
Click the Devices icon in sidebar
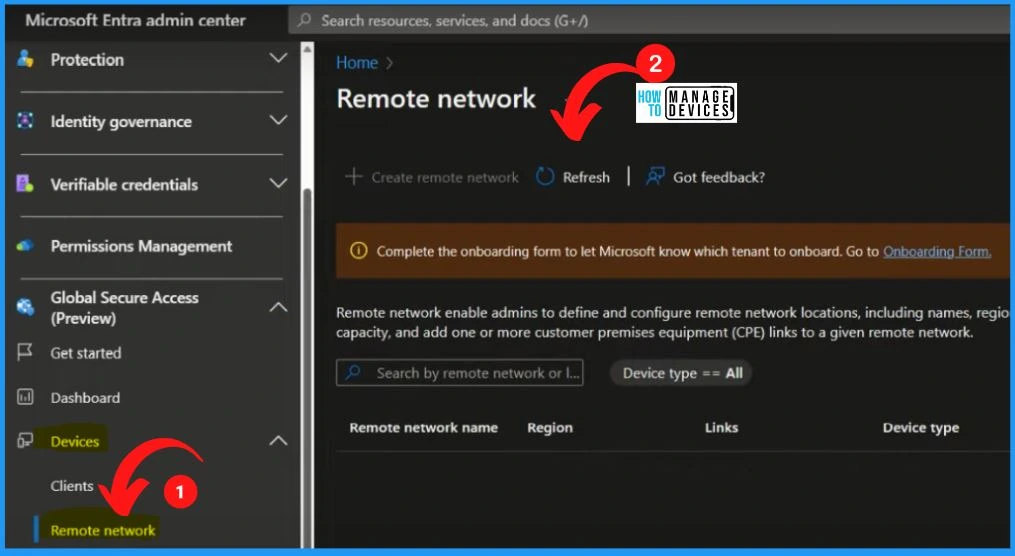[x=25, y=441]
